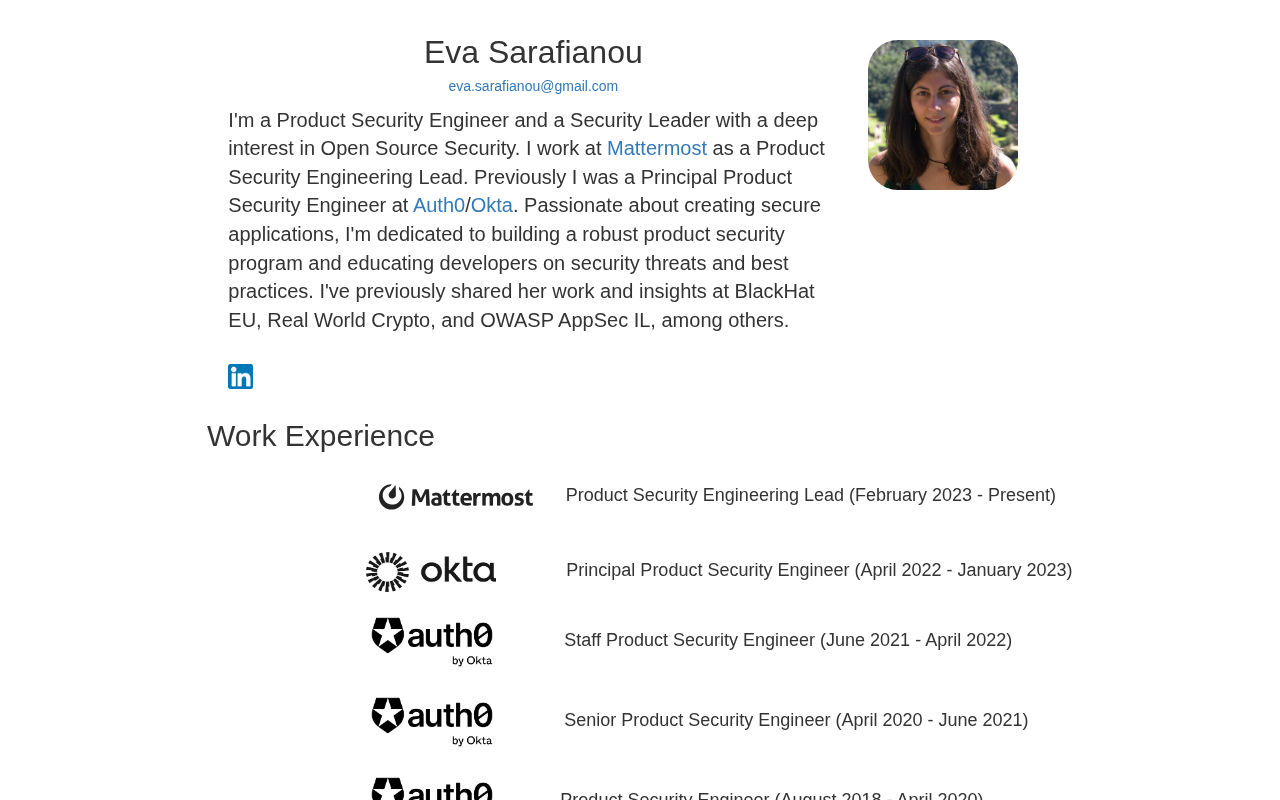1280x800 pixels.
Task: Click the Senior Product Security Engineer entry text
Action: 795,720
